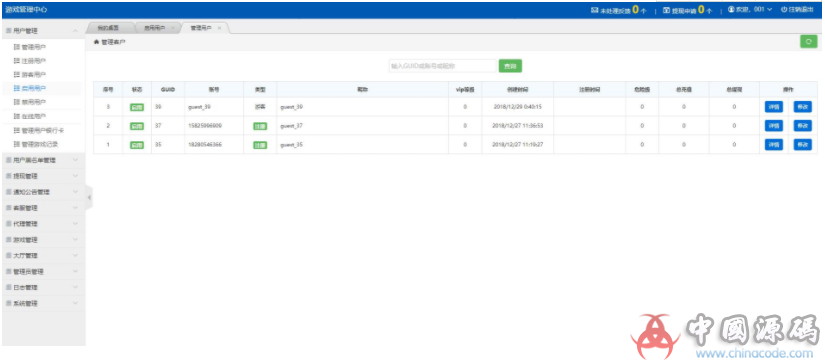Image resolution: width=825 pixels, height=361 pixels.
Task: Open the 欢迎 001 user dropdown
Action: 750,9
